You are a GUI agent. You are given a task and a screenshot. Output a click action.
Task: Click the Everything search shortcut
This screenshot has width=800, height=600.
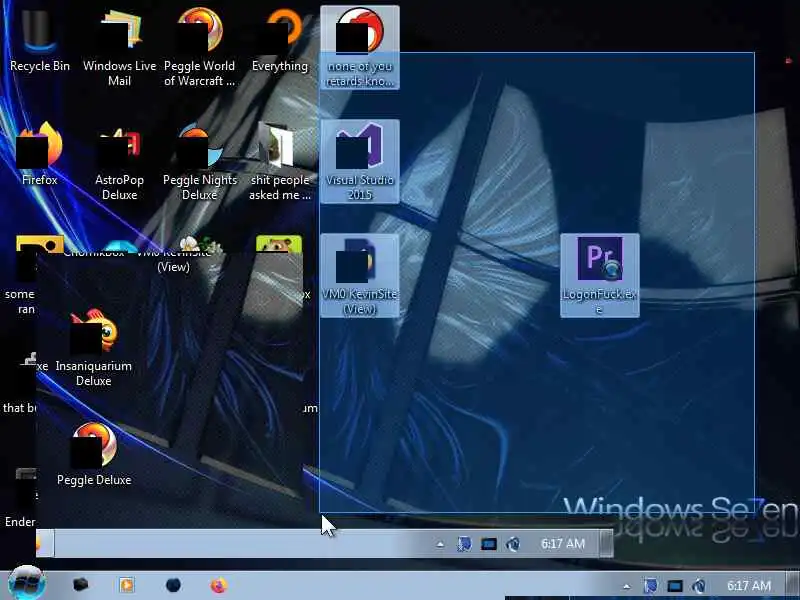point(280,43)
